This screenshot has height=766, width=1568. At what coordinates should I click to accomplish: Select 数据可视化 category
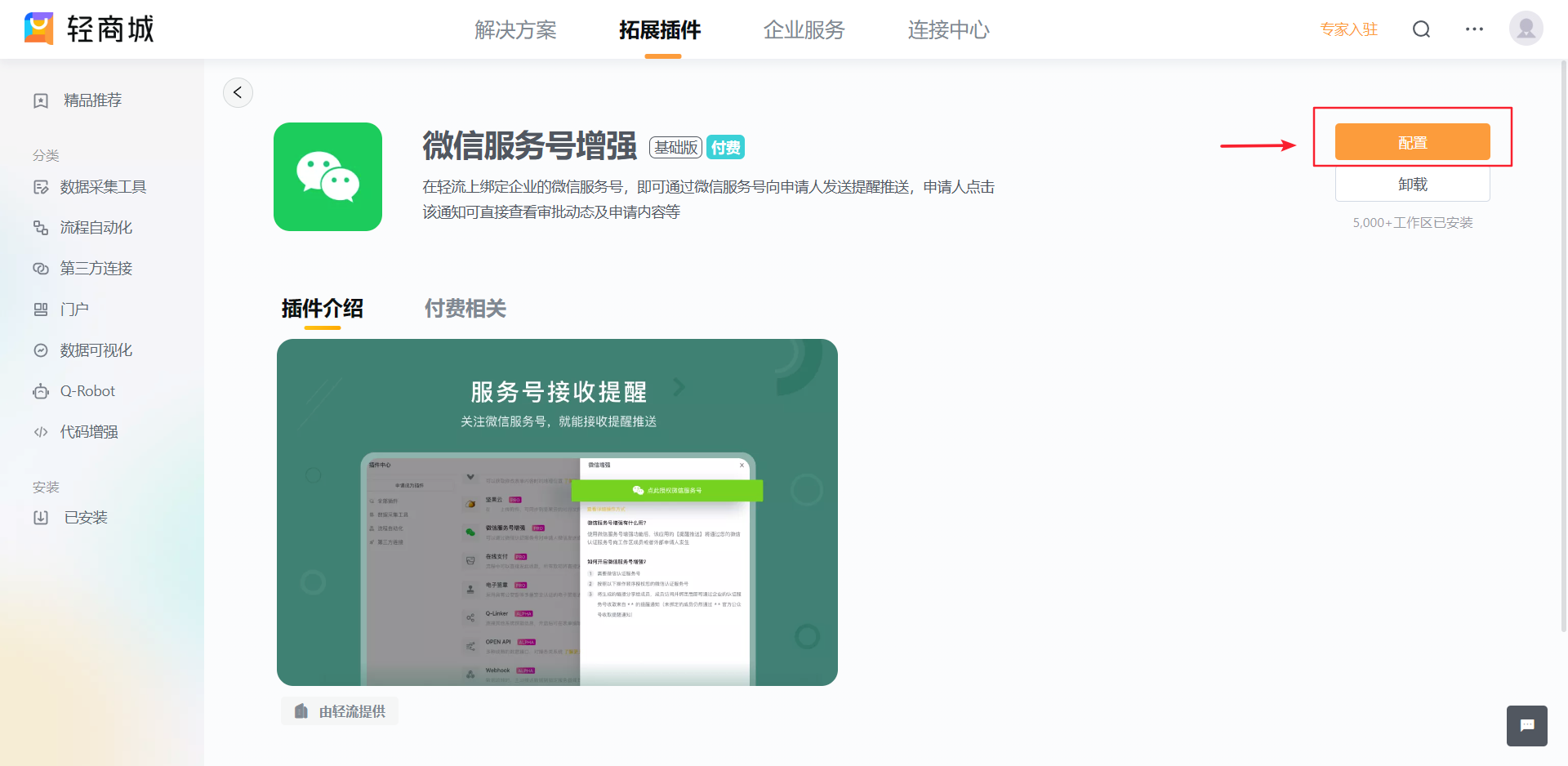pyautogui.click(x=96, y=350)
